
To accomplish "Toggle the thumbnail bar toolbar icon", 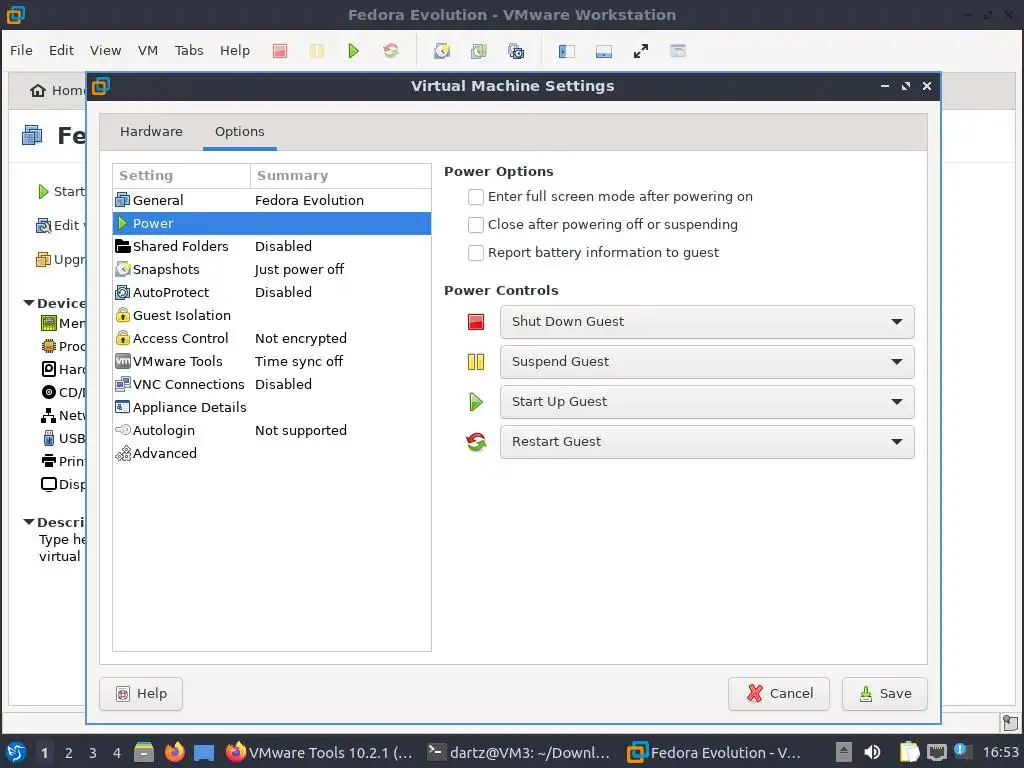I will pyautogui.click(x=604, y=51).
